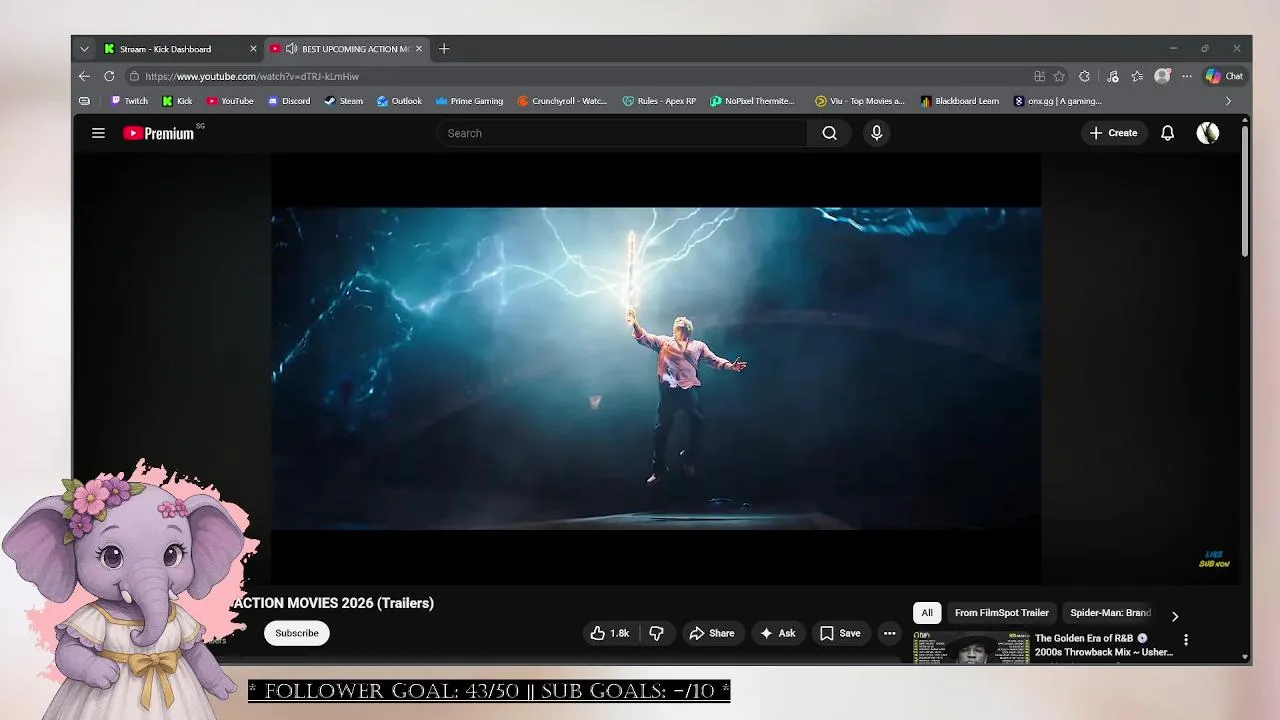
Task: Subscribe to the channel
Action: point(297,633)
